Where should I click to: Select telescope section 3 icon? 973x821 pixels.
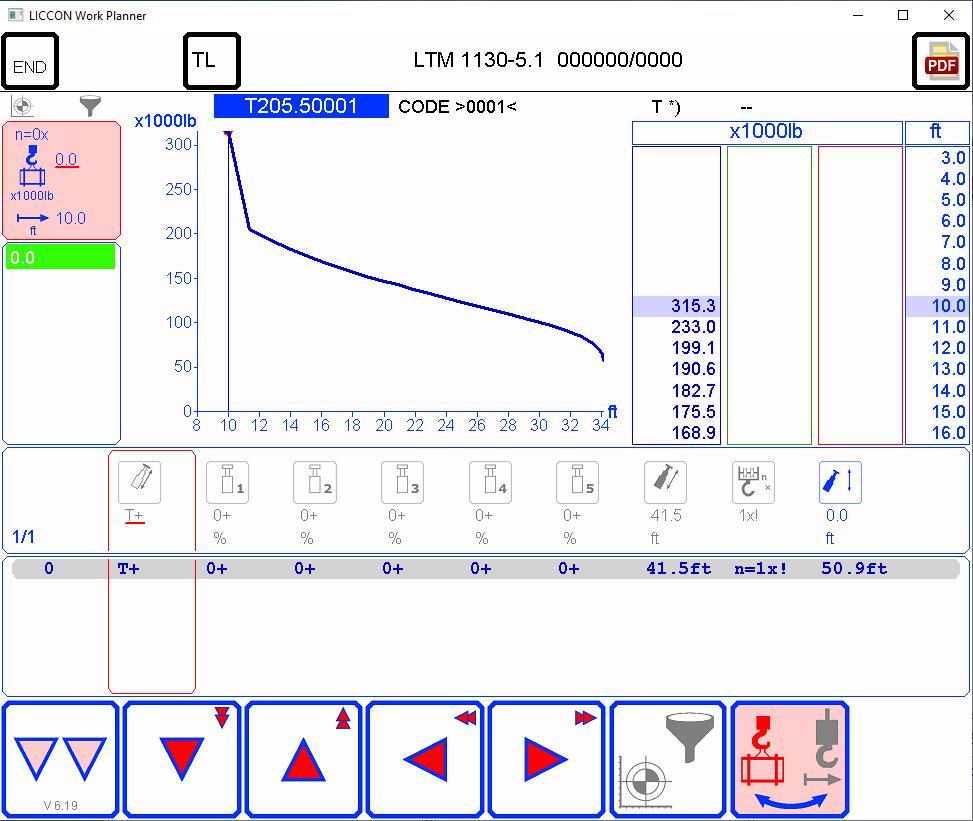pyautogui.click(x=403, y=482)
